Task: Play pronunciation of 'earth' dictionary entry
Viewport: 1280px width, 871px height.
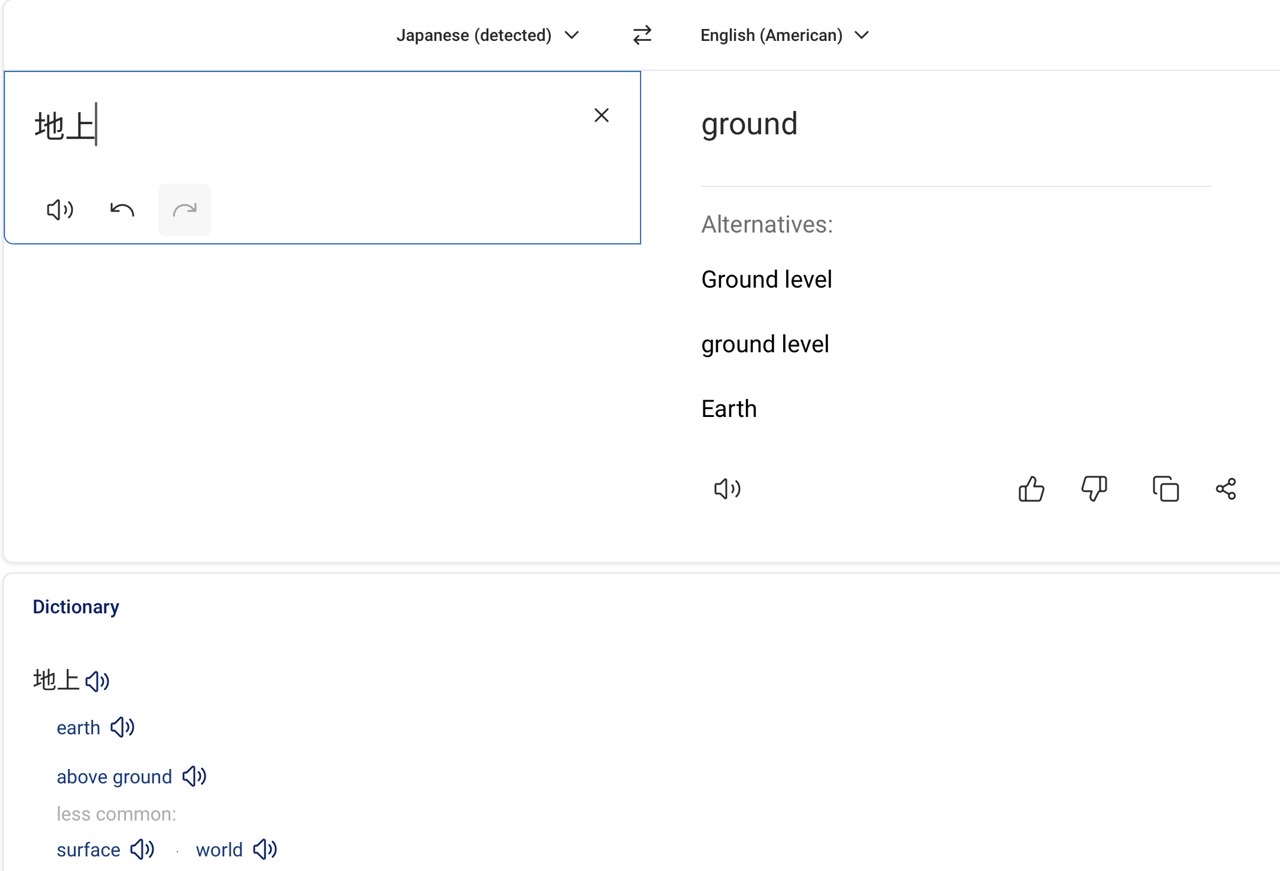Action: pyautogui.click(x=122, y=727)
